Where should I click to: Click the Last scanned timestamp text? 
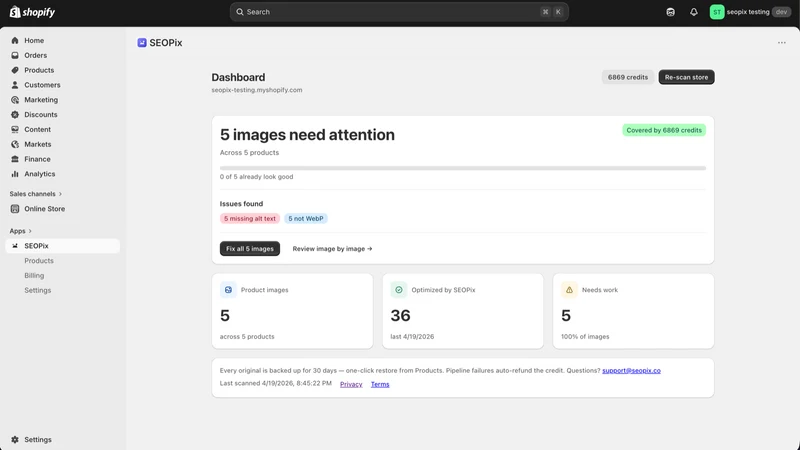point(276,383)
